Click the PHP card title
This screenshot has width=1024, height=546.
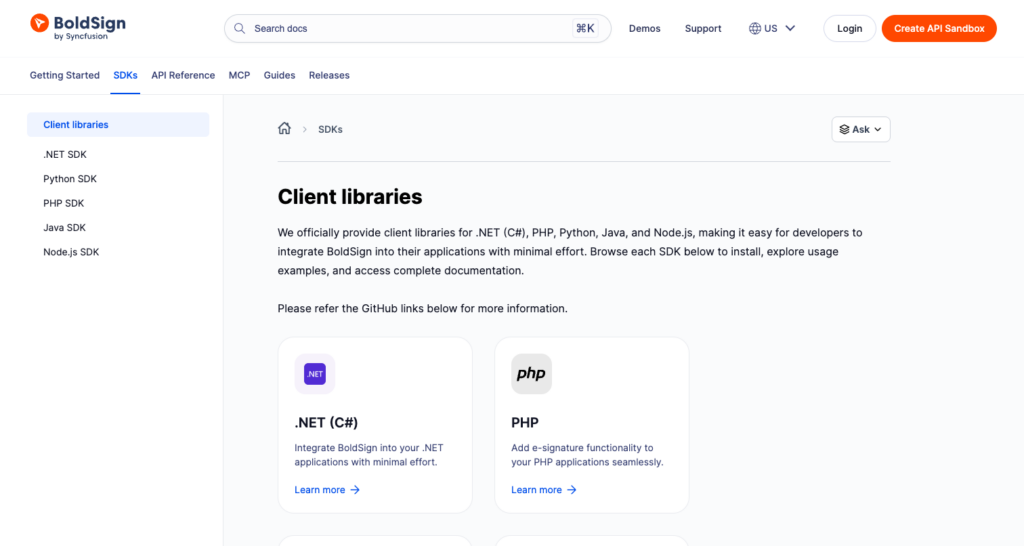click(x=525, y=423)
